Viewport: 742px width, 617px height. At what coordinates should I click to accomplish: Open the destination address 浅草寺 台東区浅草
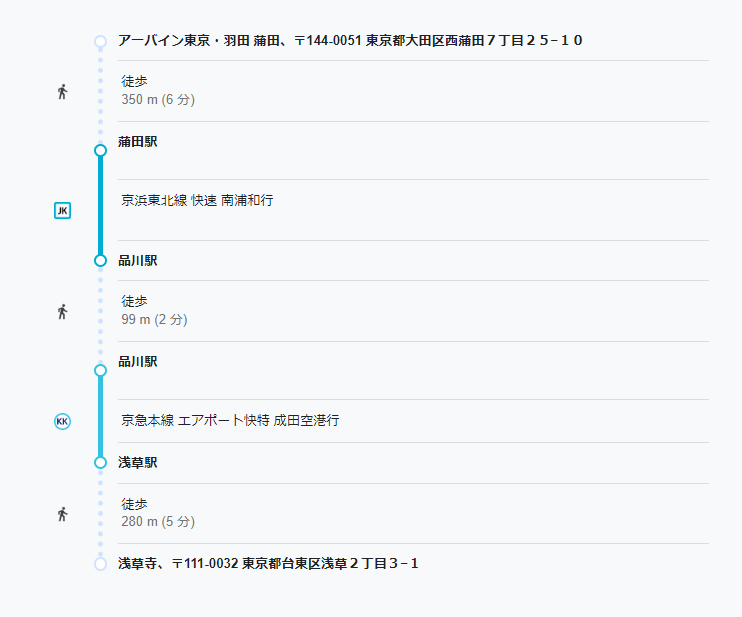[268, 564]
